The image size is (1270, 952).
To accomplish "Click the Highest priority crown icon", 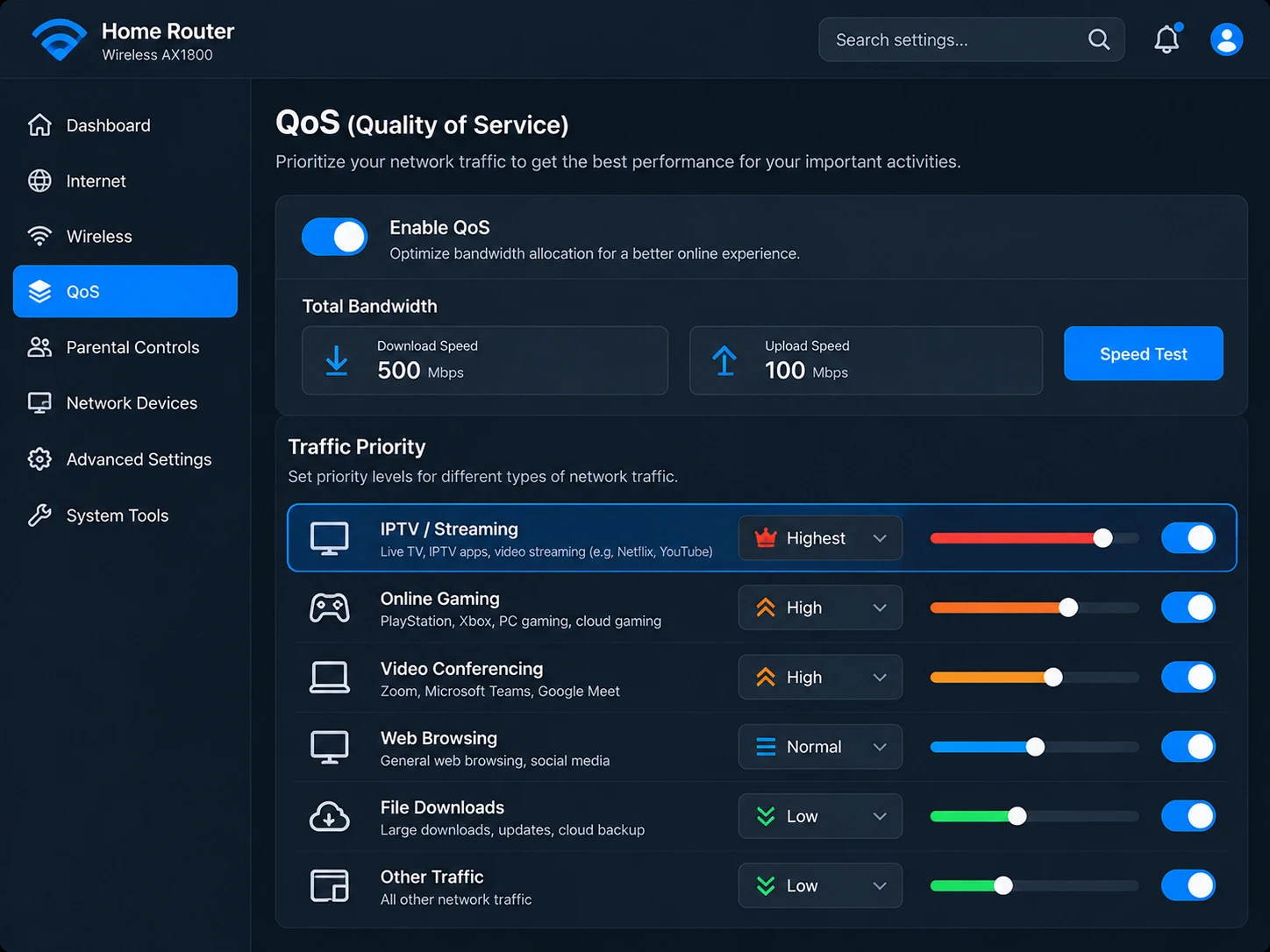I will point(766,537).
